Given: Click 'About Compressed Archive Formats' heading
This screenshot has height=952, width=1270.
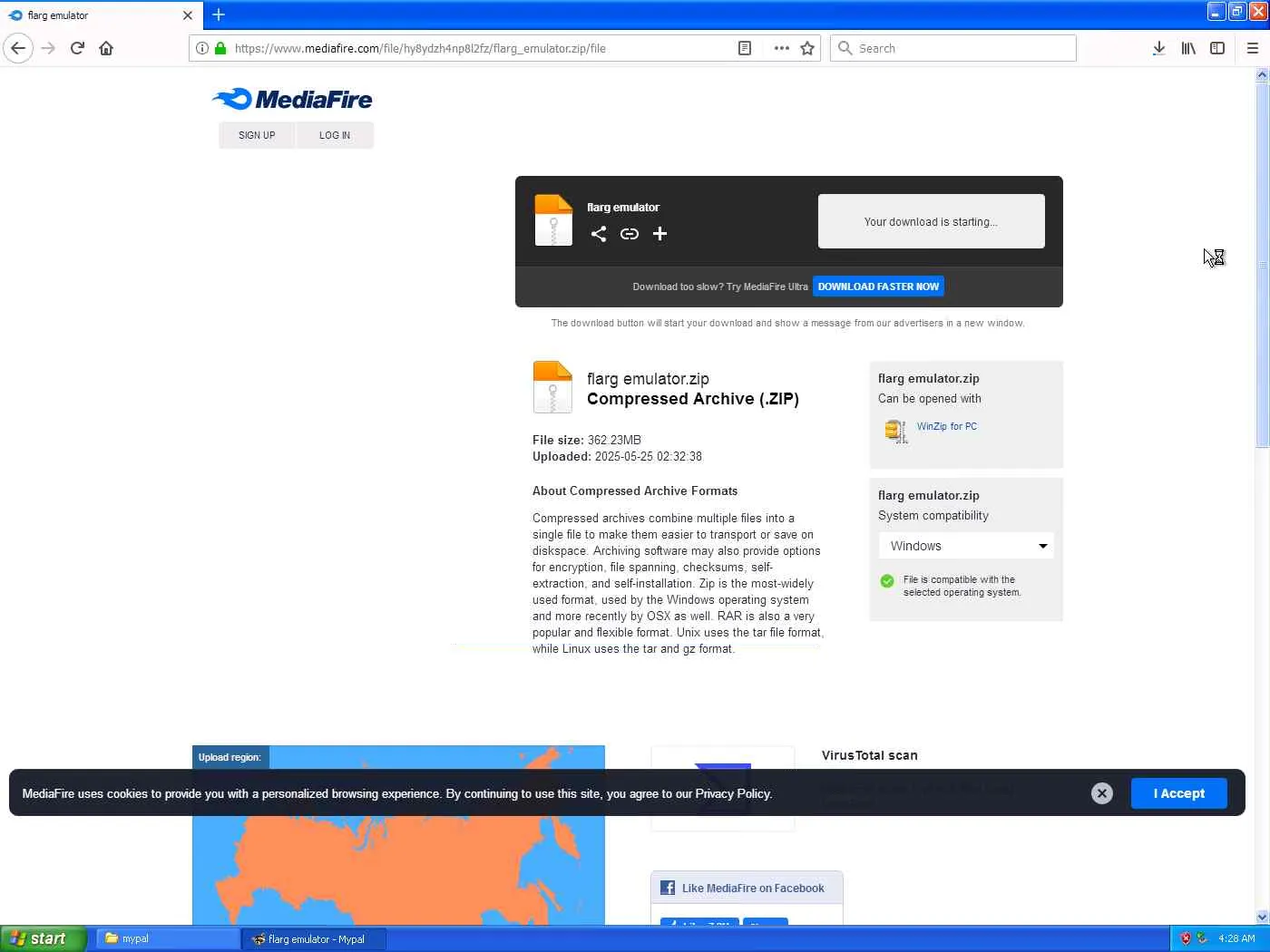Looking at the screenshot, I should point(635,491).
